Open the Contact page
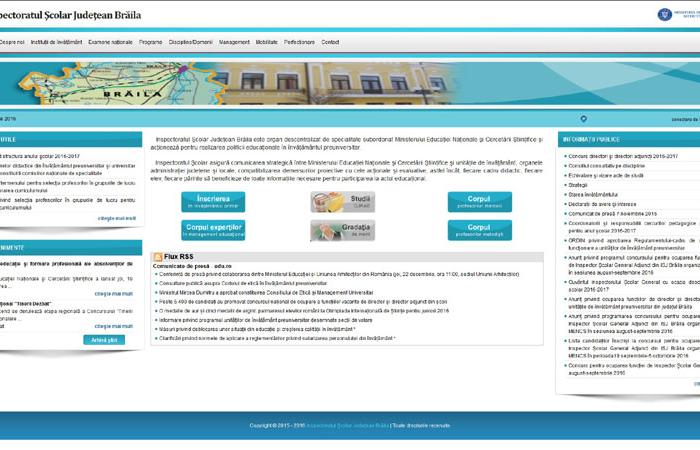The image size is (700, 450). 330,42
